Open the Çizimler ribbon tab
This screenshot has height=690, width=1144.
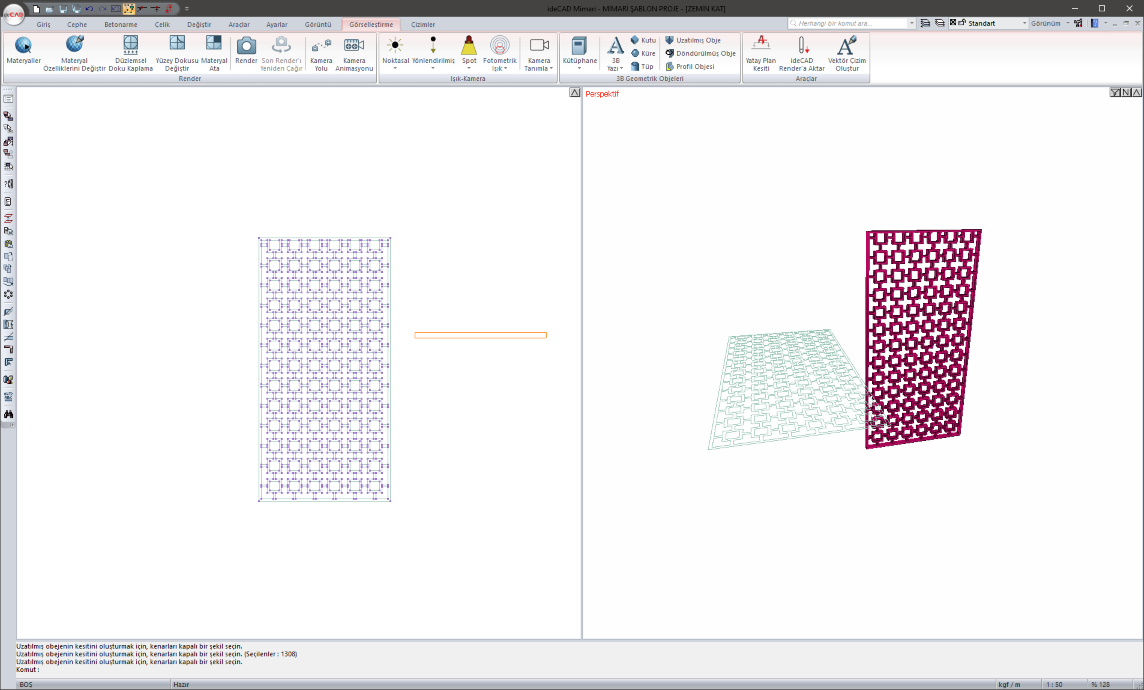pyautogui.click(x=423, y=24)
